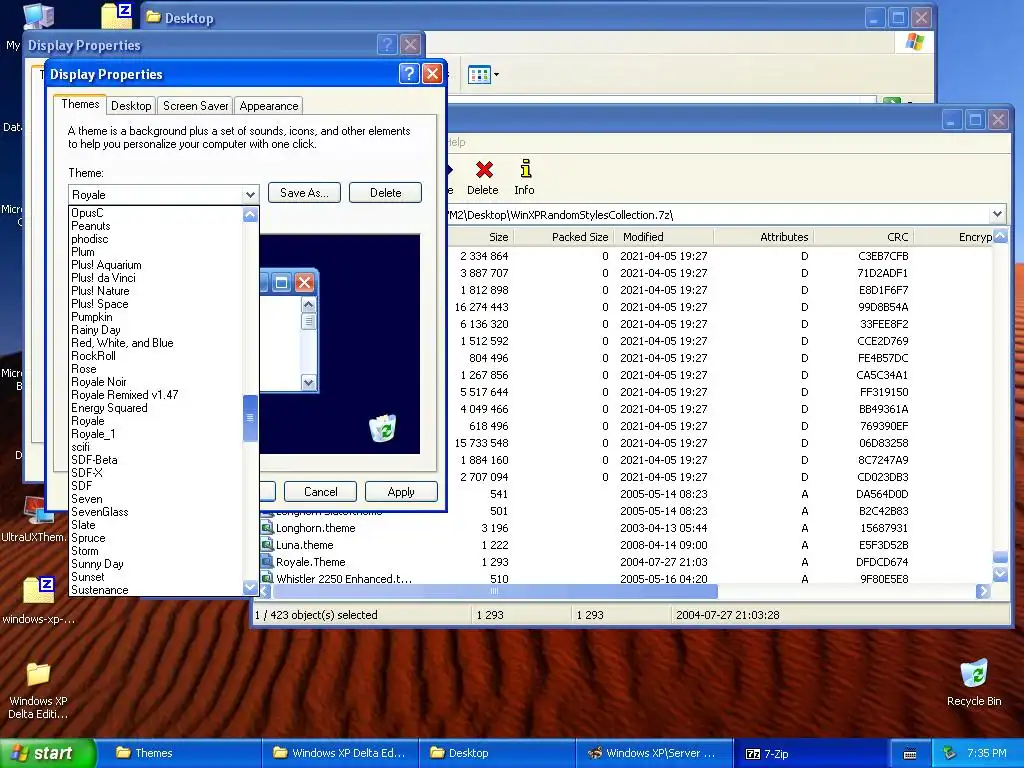Open the Views dropdown arrow in Desktop window

pyautogui.click(x=496, y=74)
